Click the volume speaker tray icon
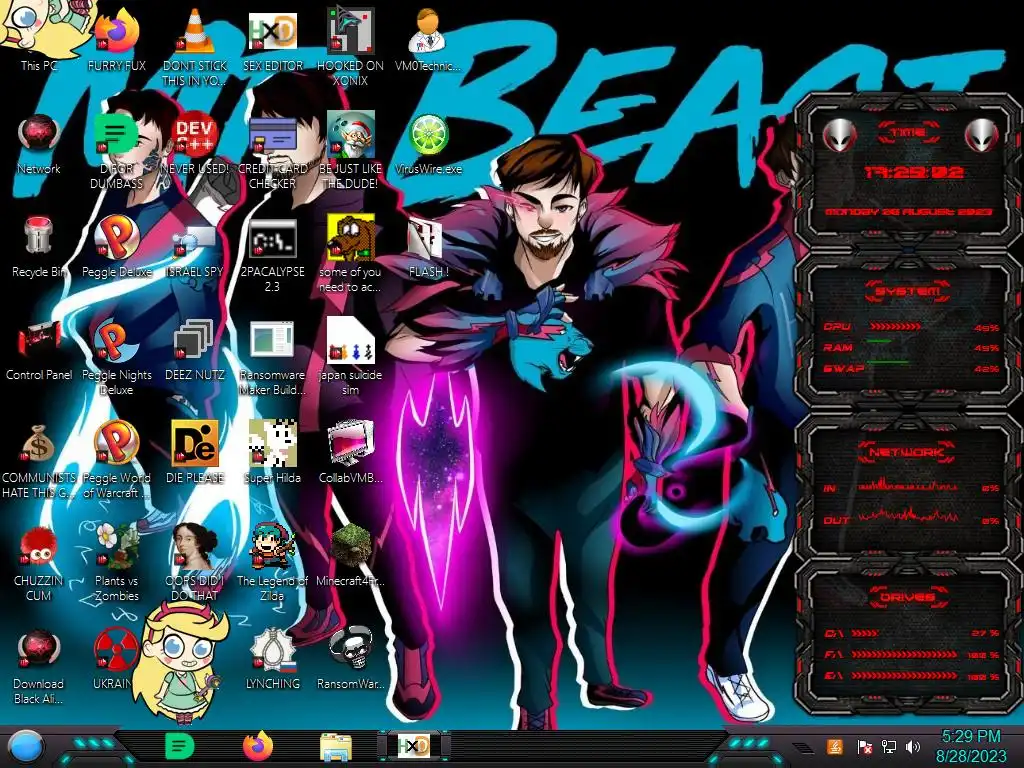This screenshot has height=768, width=1024. 913,746
